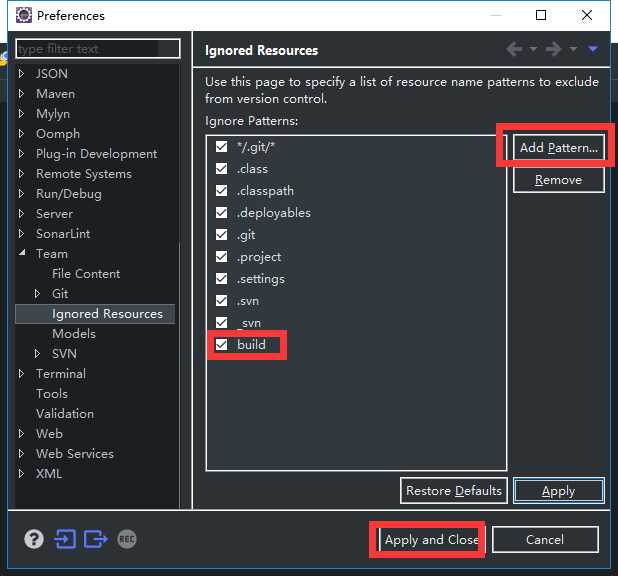This screenshot has width=618, height=576.
Task: Select the Web preference entry
Action: point(49,433)
